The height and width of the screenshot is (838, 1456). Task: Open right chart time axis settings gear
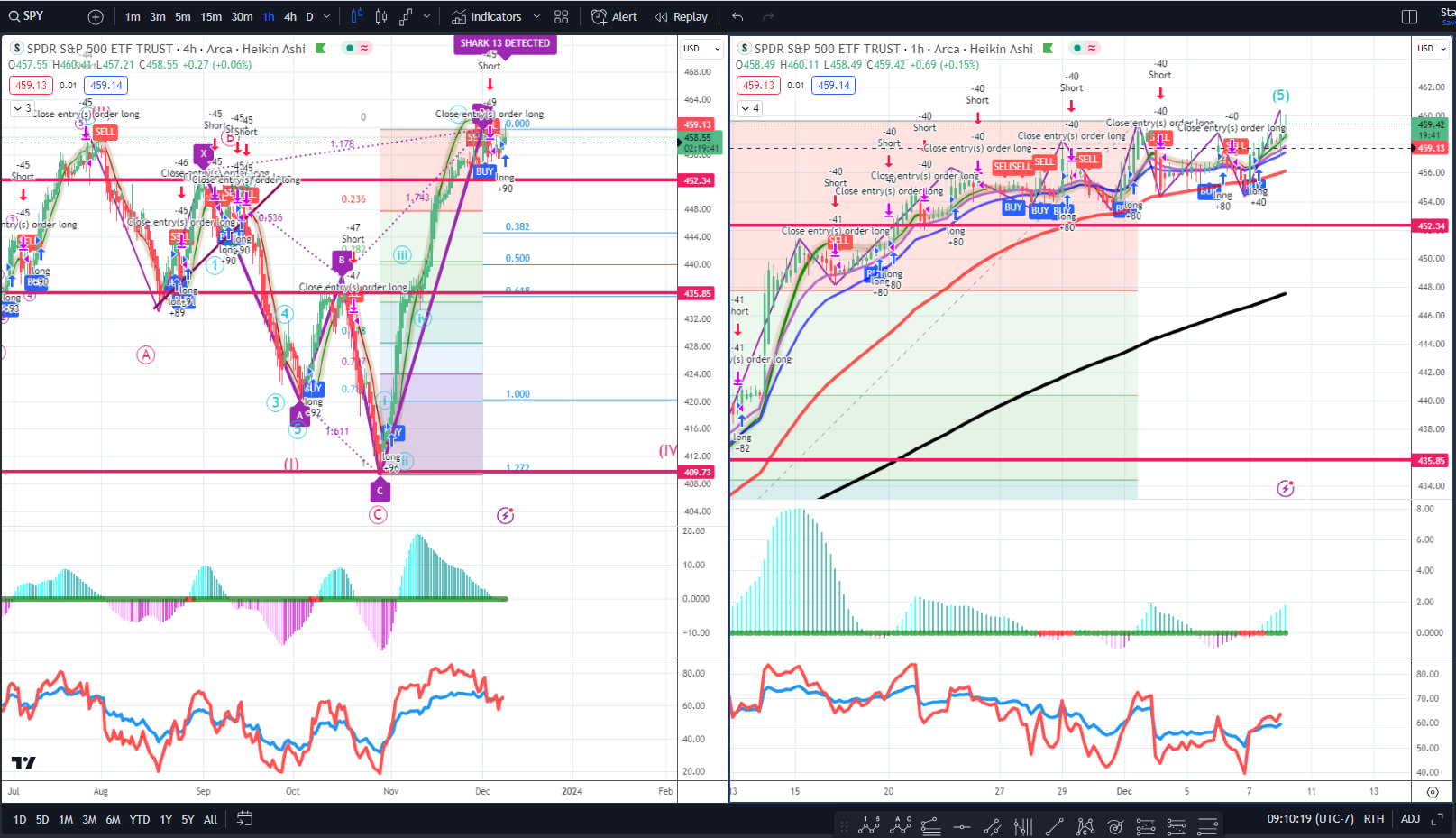point(1433,792)
